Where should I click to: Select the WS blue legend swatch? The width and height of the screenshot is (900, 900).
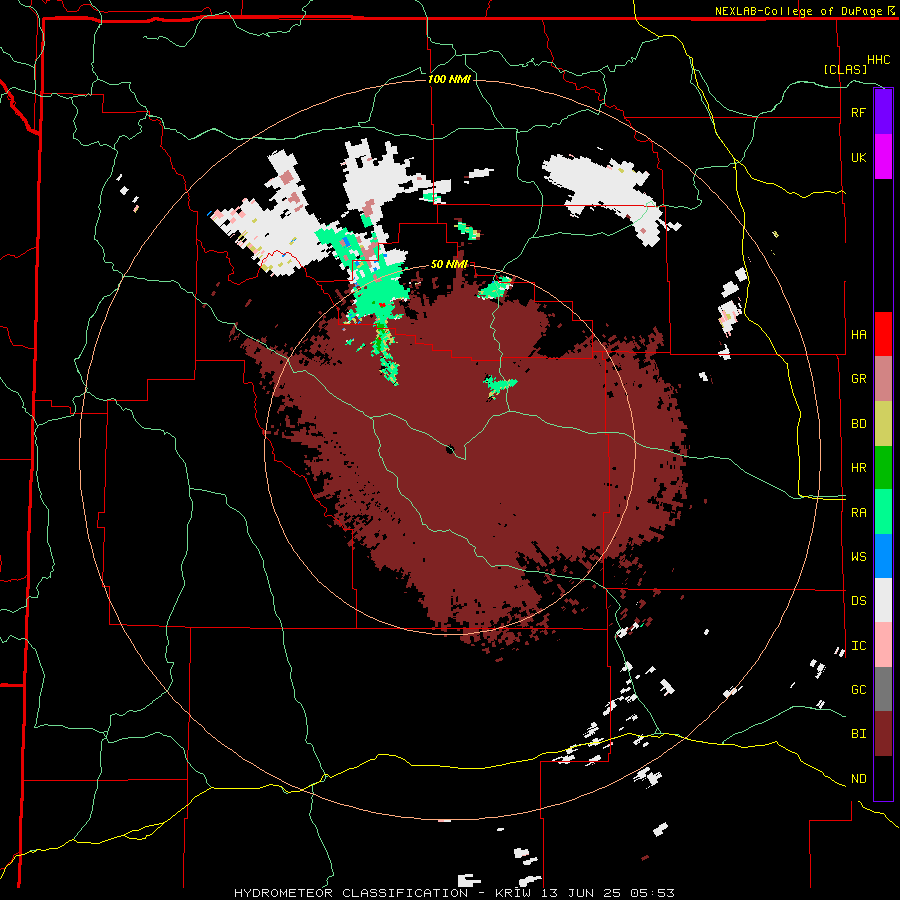[883, 556]
